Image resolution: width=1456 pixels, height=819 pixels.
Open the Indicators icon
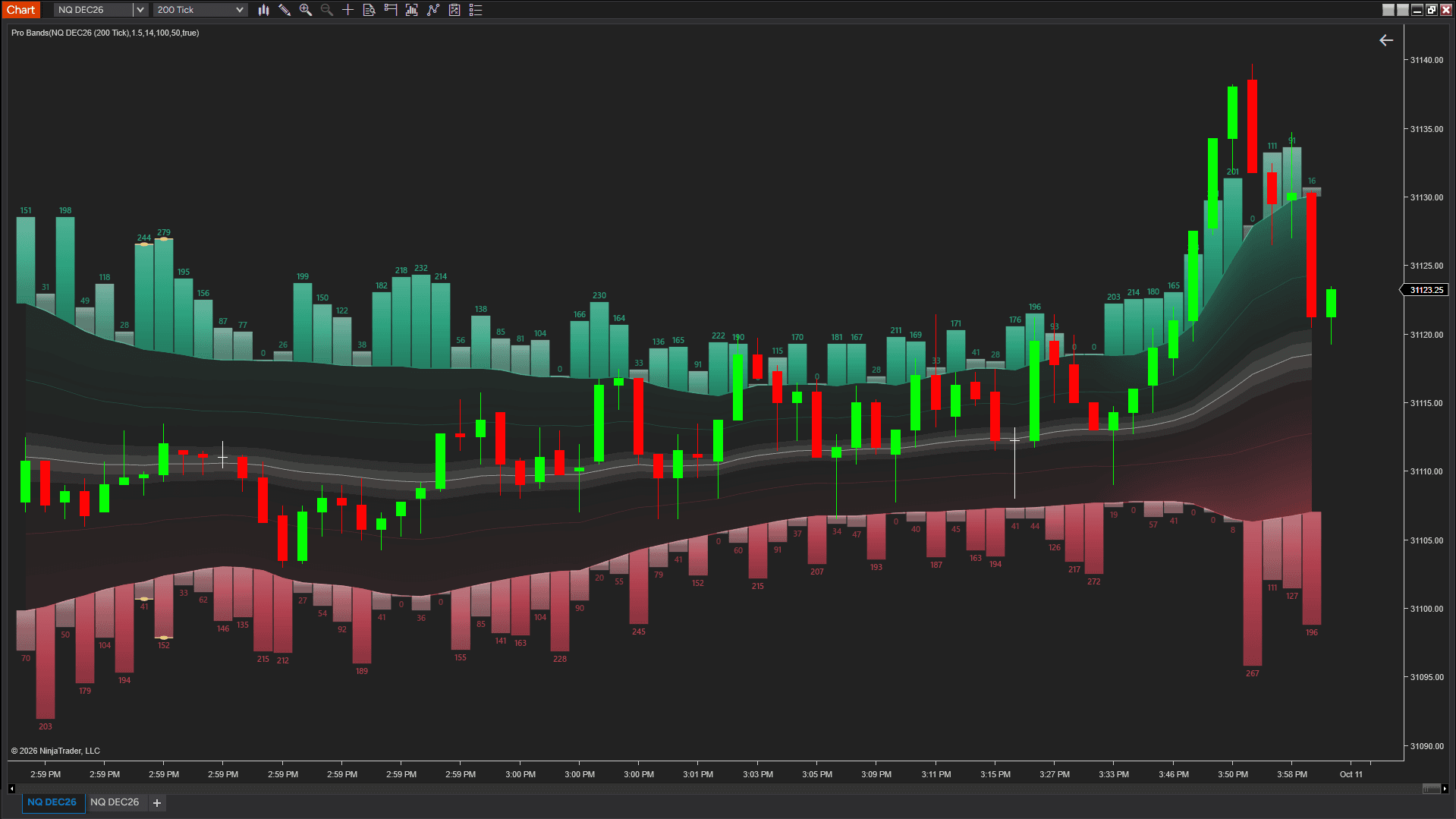click(412, 10)
